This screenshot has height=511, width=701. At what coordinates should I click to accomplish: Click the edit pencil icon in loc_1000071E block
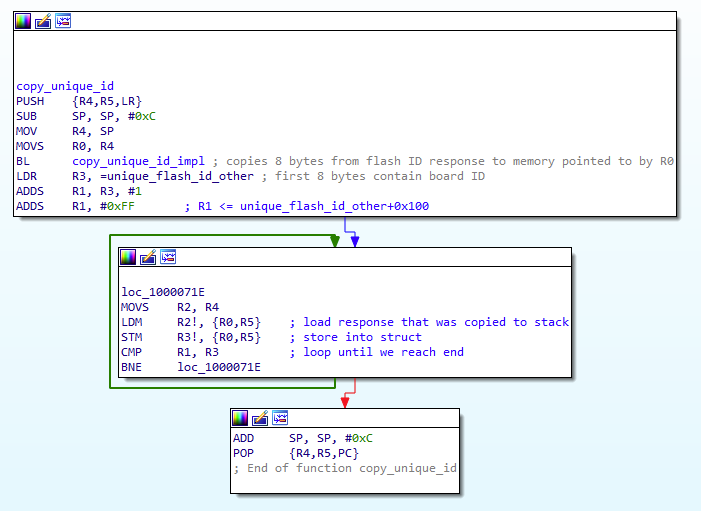[x=148, y=257]
